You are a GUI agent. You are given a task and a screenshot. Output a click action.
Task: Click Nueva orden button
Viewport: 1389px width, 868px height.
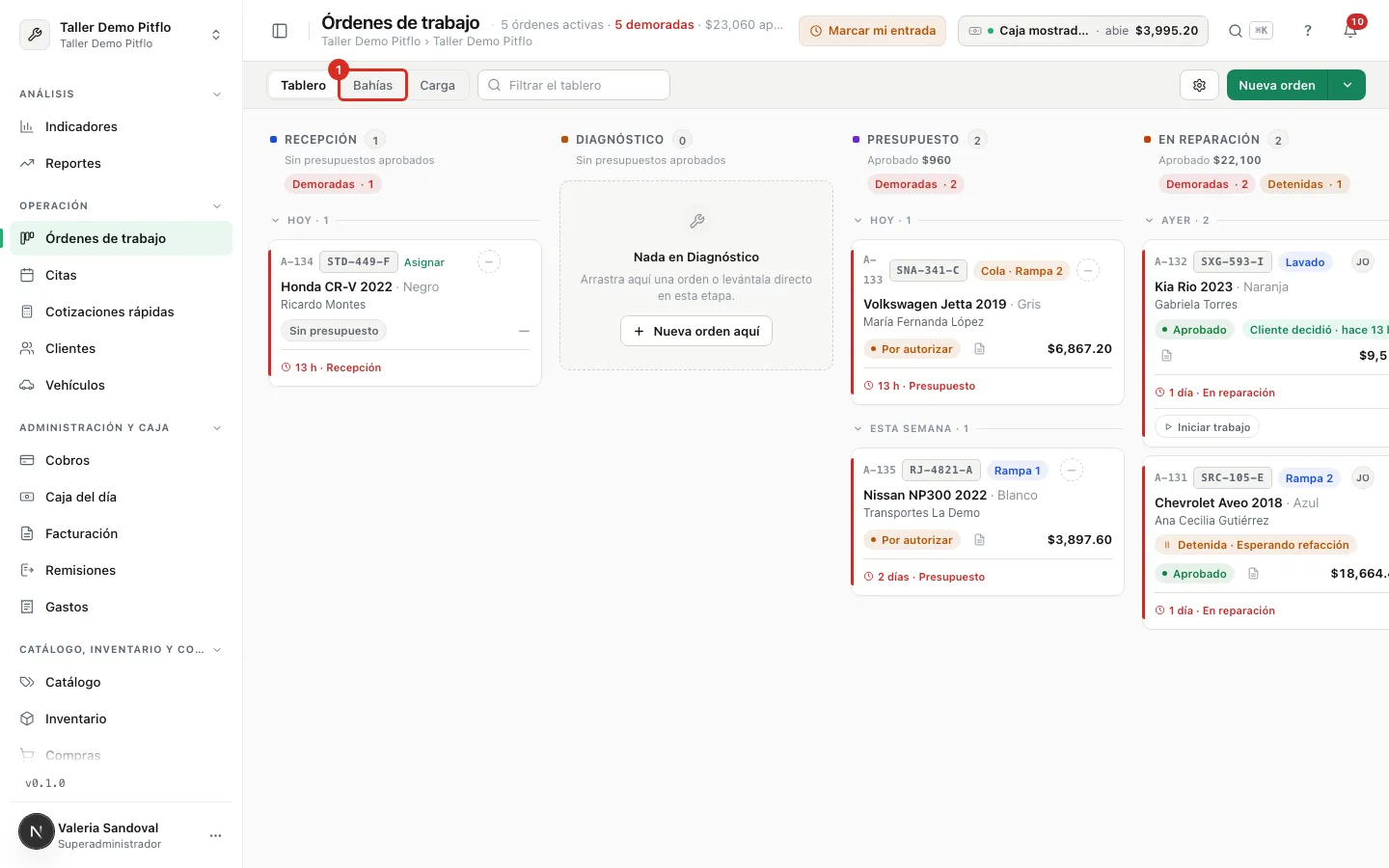[1277, 85]
